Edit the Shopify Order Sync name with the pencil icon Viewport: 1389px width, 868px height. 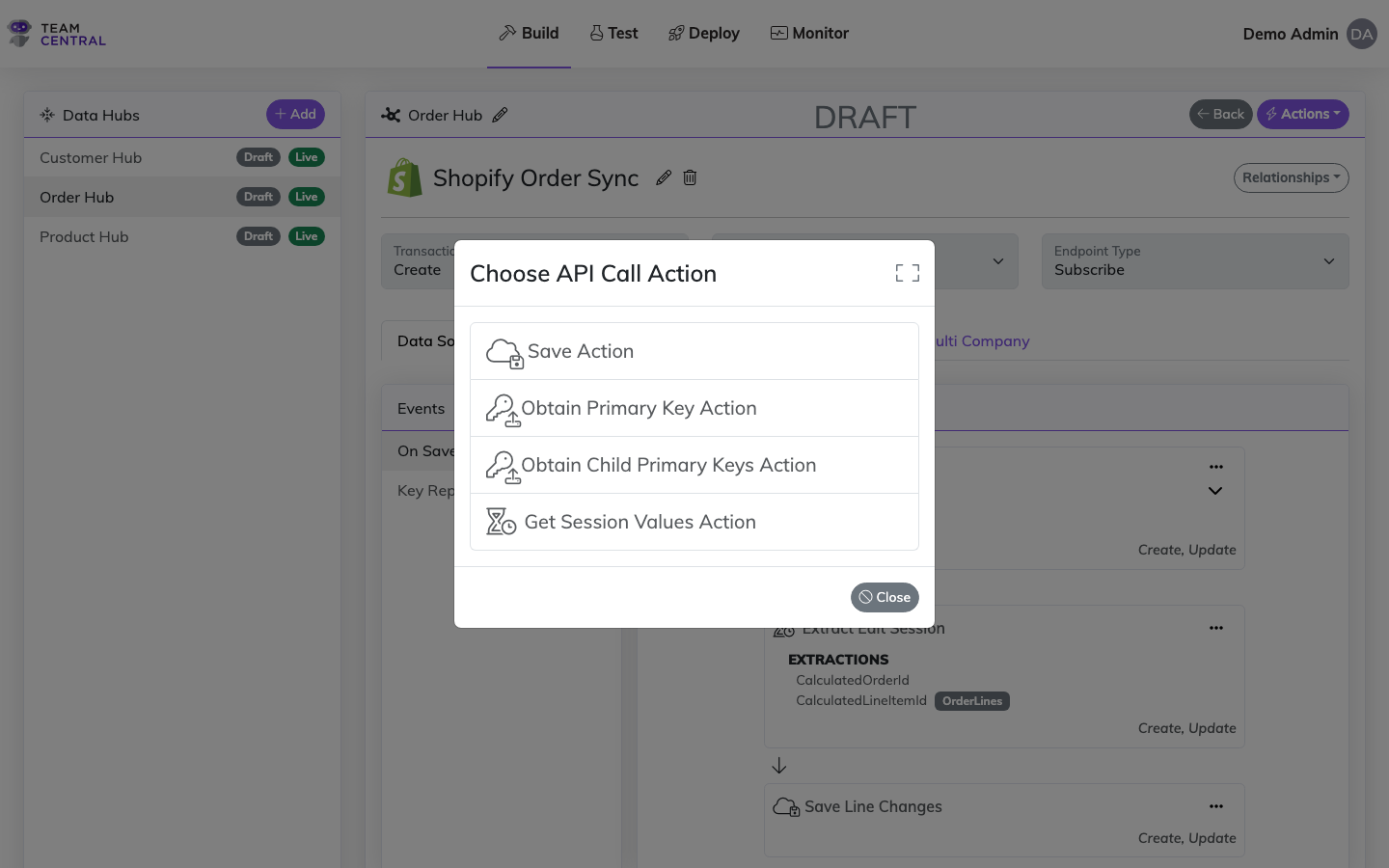pyautogui.click(x=663, y=177)
